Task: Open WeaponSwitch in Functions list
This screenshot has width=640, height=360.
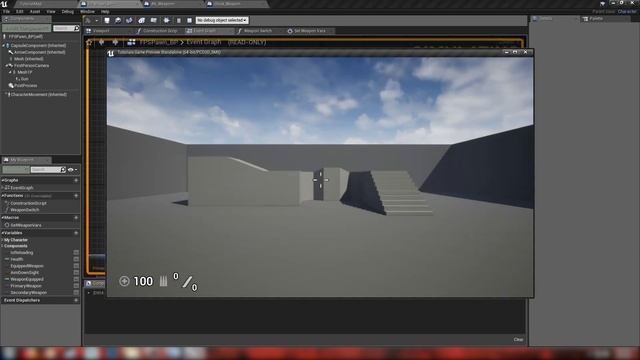Action: pyautogui.click(x=24, y=210)
